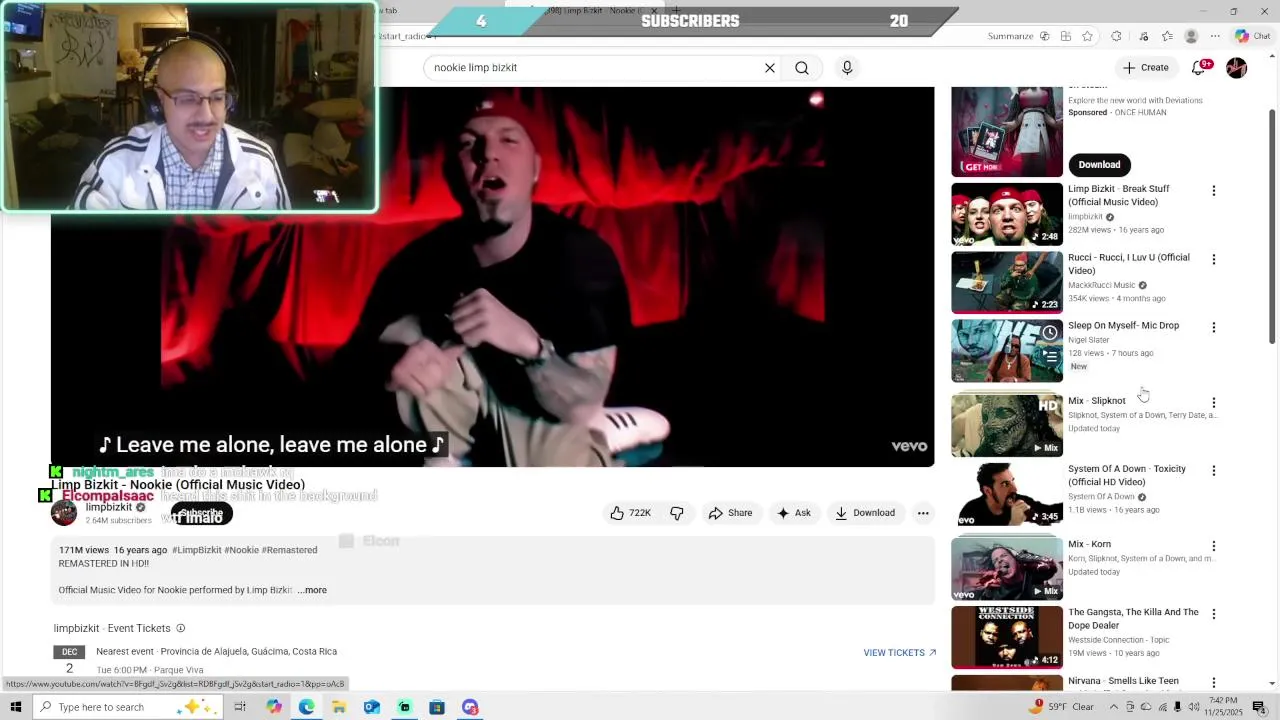Open Edge settings and more ellipsis

[x=1215, y=36]
